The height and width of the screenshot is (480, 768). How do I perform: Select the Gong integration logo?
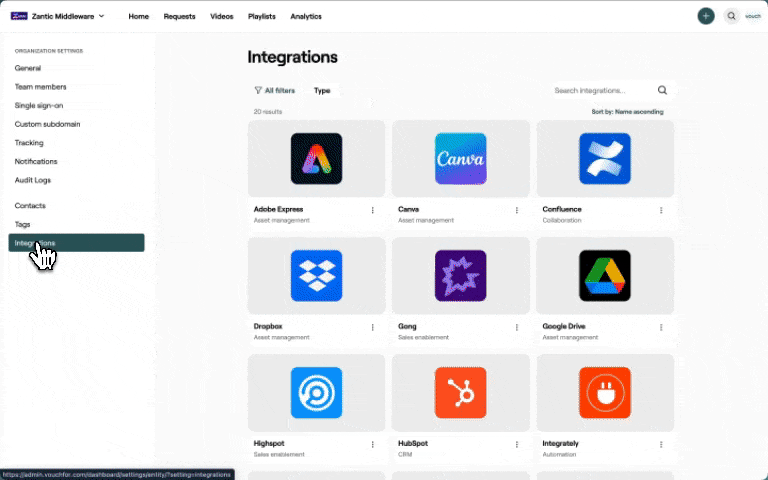pyautogui.click(x=460, y=276)
